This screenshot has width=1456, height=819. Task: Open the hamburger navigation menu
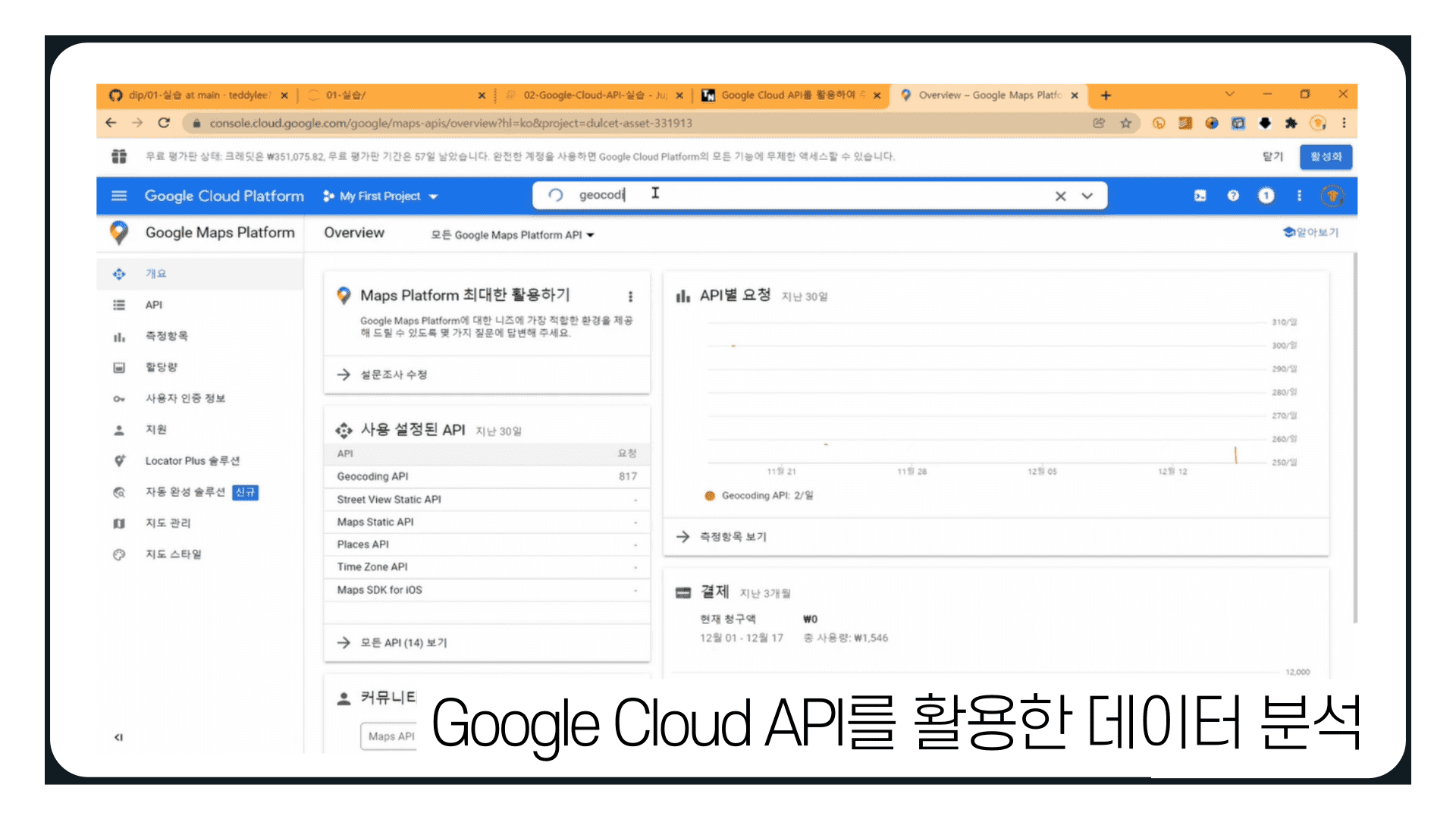coord(119,196)
